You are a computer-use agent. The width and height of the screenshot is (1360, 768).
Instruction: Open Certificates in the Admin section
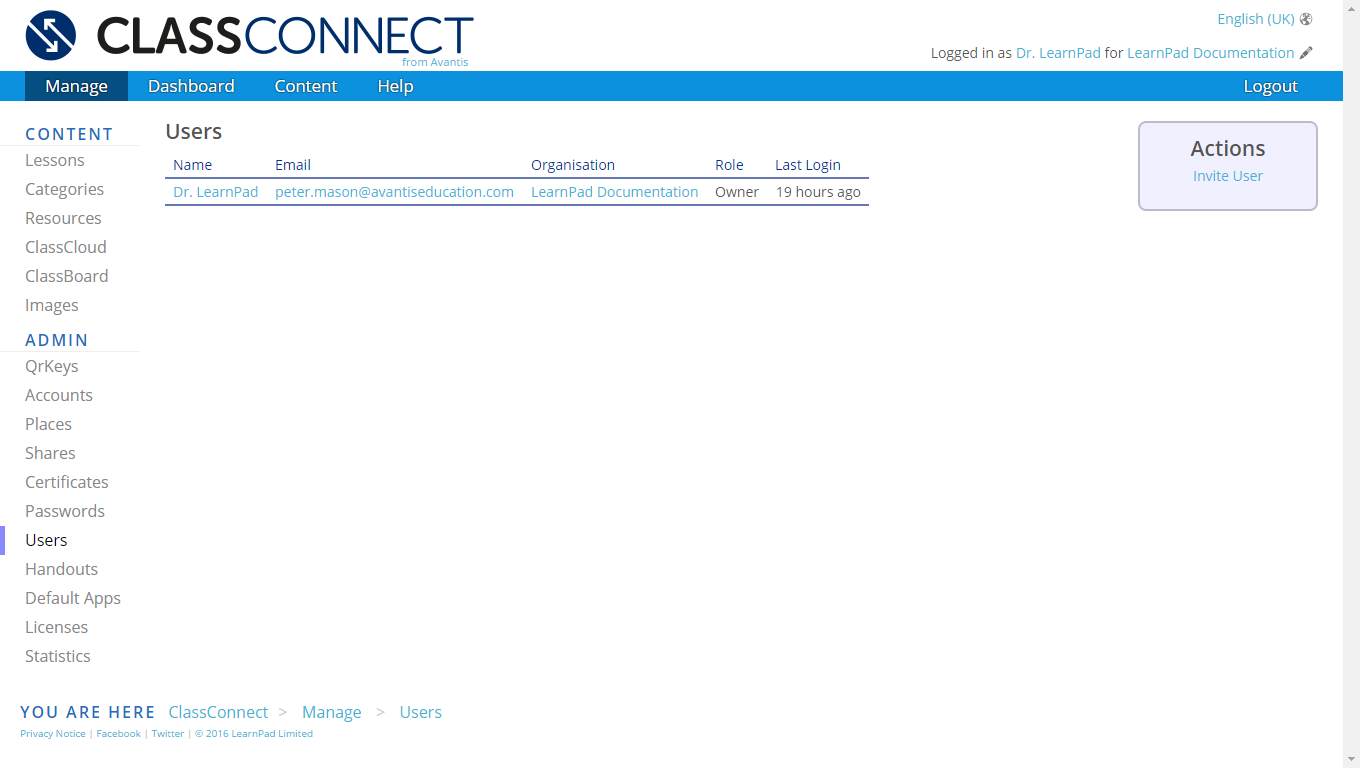coord(67,482)
